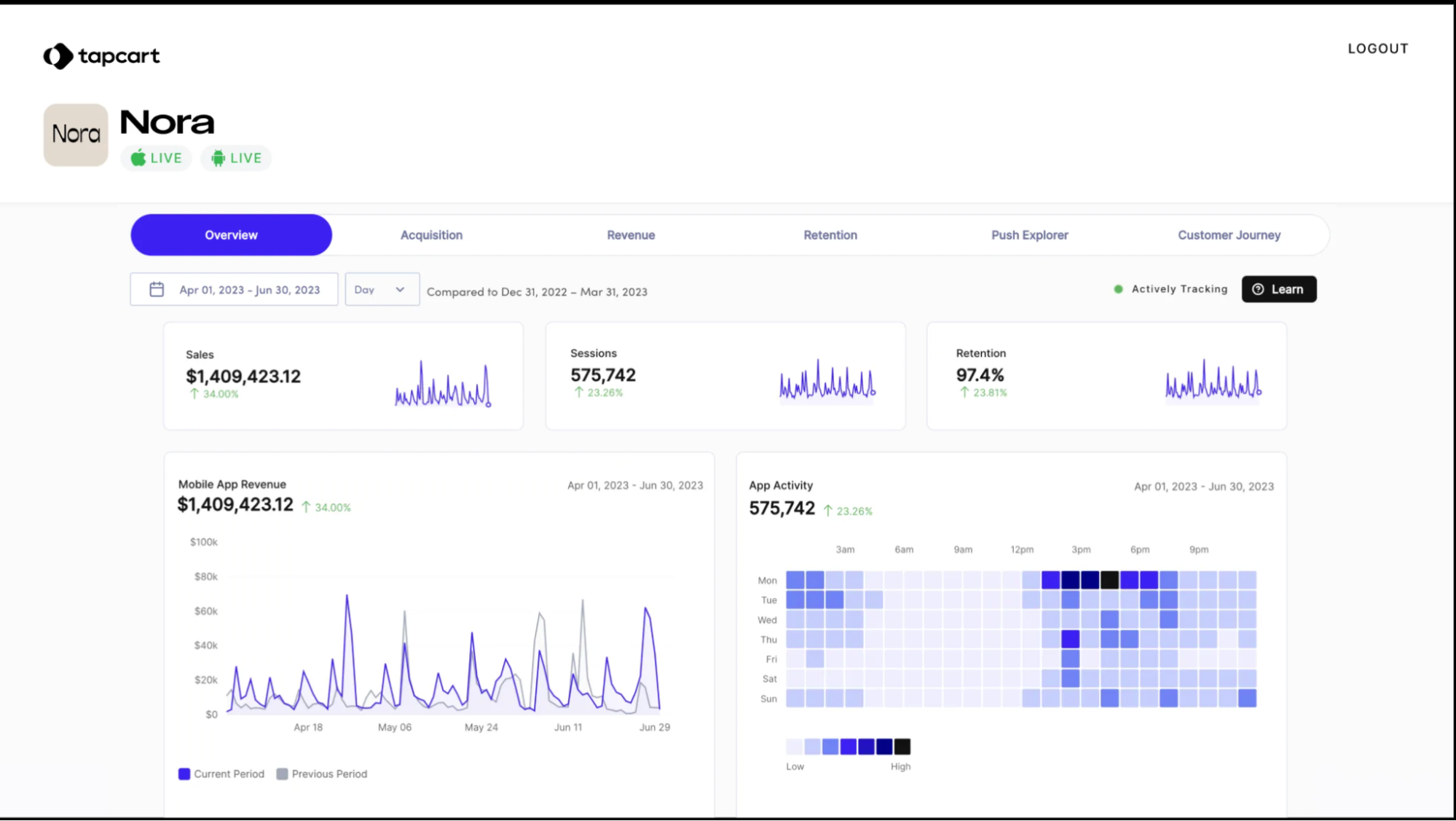
Task: Click the Apple LIVE status badge
Action: tap(156, 158)
